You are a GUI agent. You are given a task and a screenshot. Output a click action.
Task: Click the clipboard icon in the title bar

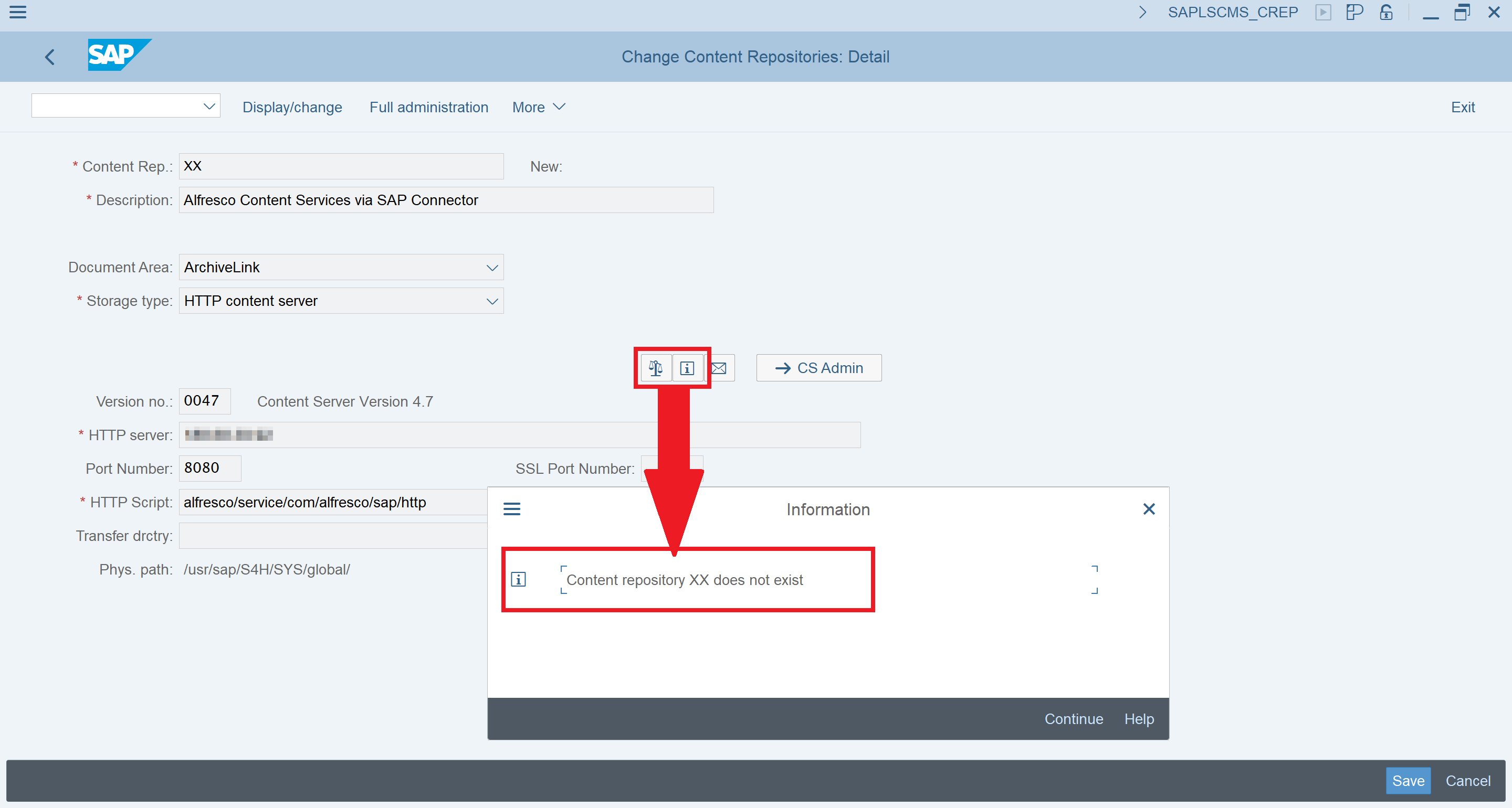[x=1354, y=12]
